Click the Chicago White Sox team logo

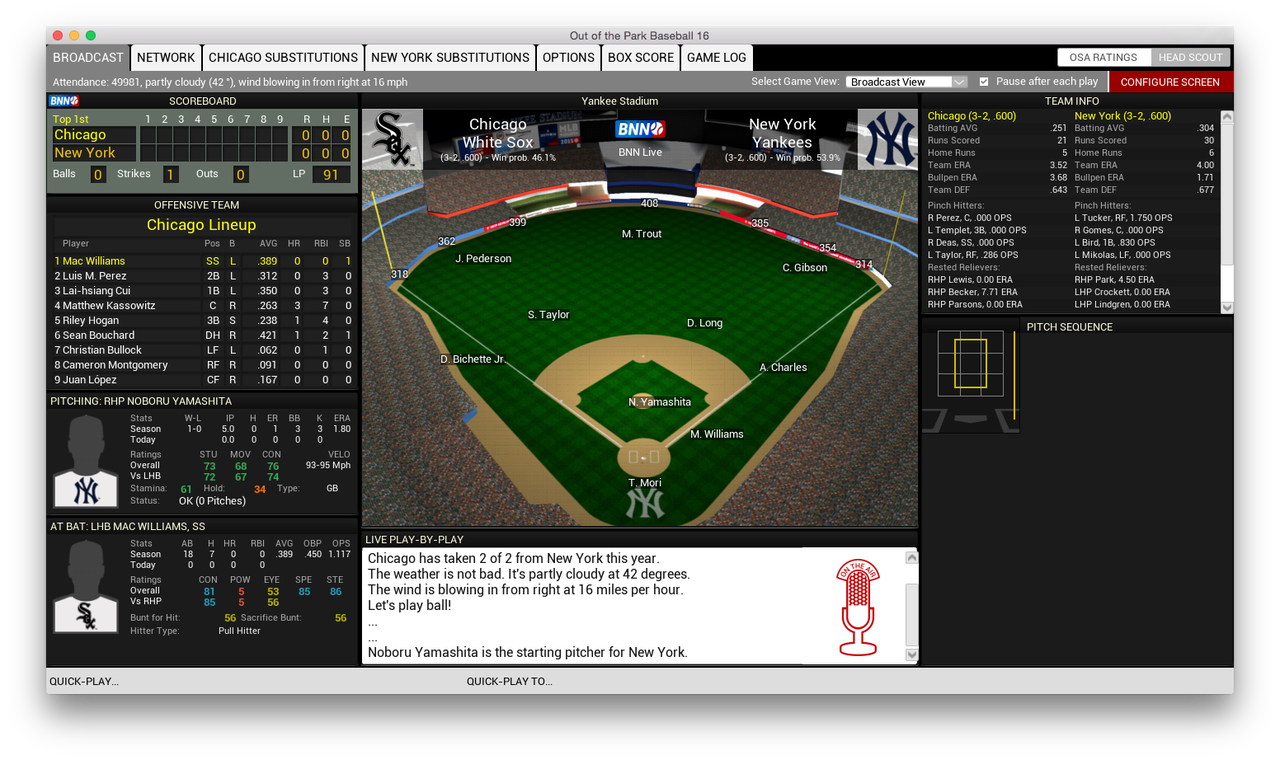pos(392,139)
